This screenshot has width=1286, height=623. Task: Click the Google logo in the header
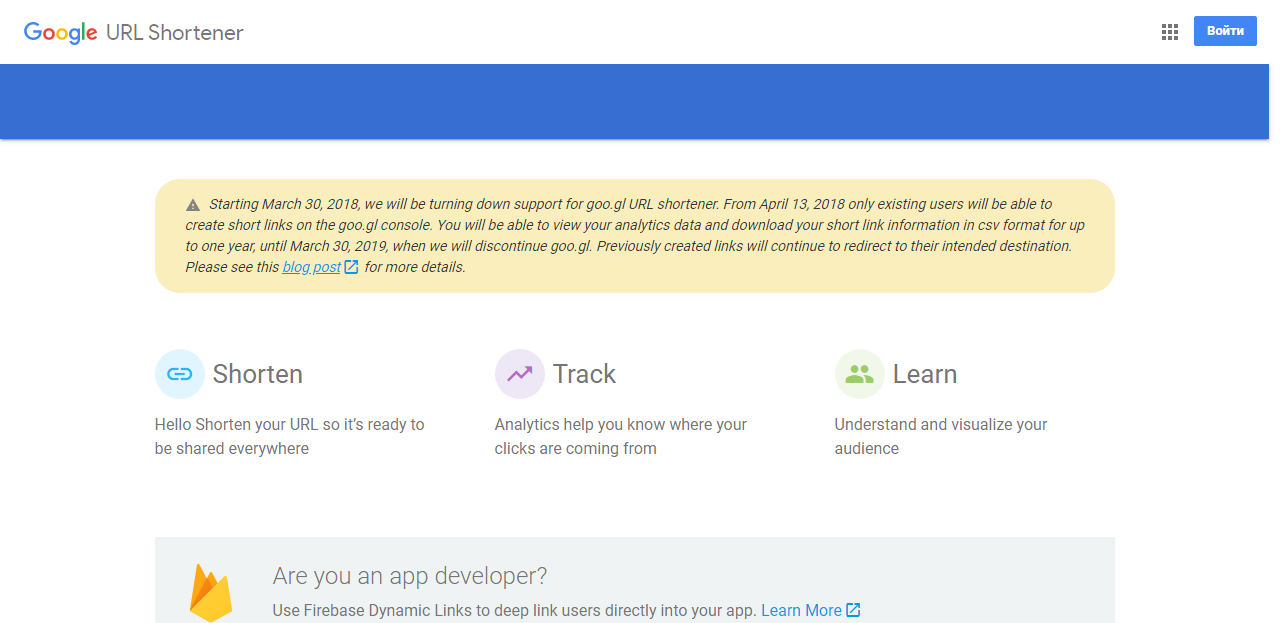coord(60,32)
